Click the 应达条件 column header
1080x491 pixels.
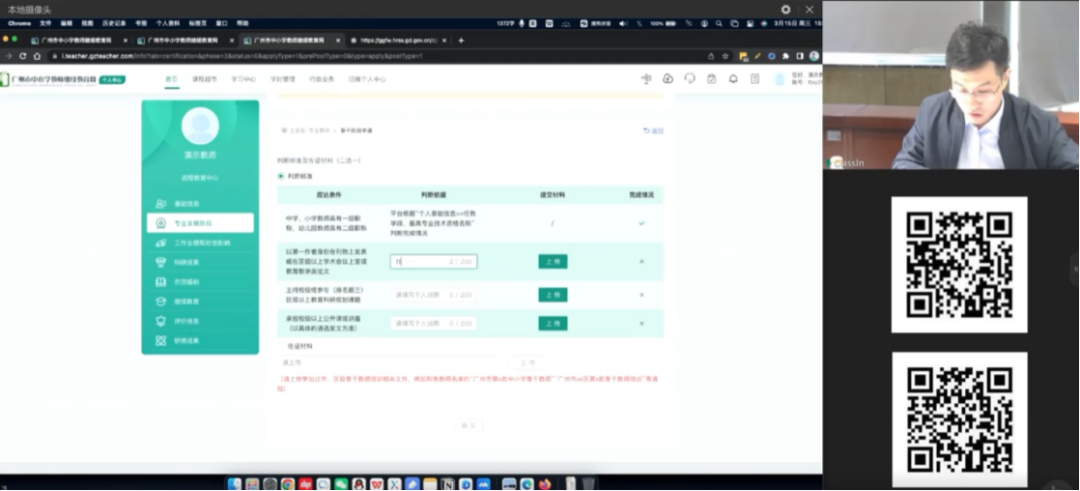[329, 195]
